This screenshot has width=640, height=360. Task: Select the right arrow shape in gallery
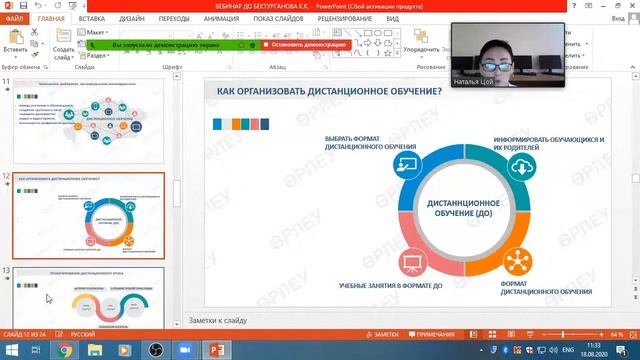click(x=368, y=43)
